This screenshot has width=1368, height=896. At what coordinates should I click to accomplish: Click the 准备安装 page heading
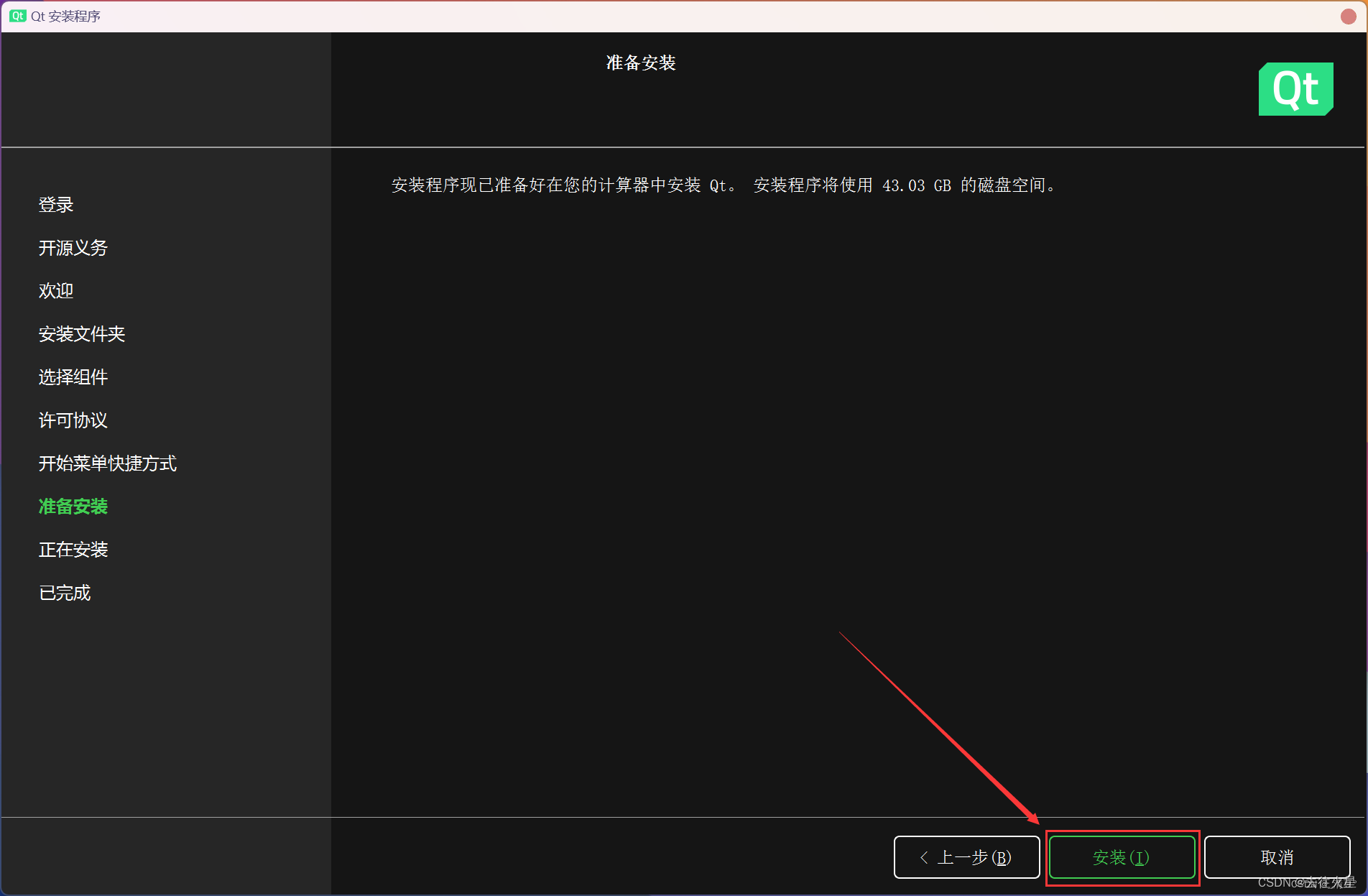pyautogui.click(x=641, y=63)
